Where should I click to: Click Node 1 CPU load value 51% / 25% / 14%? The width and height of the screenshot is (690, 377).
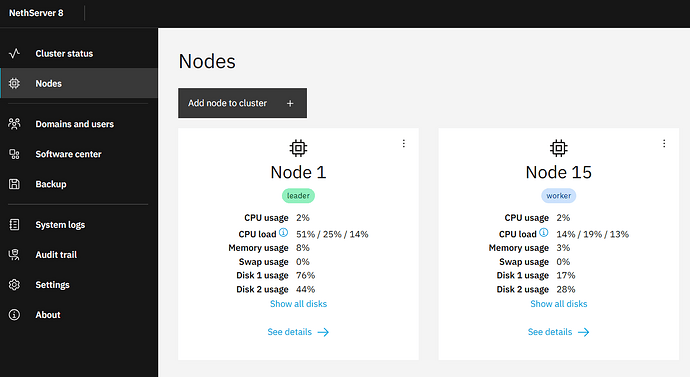tap(332, 234)
